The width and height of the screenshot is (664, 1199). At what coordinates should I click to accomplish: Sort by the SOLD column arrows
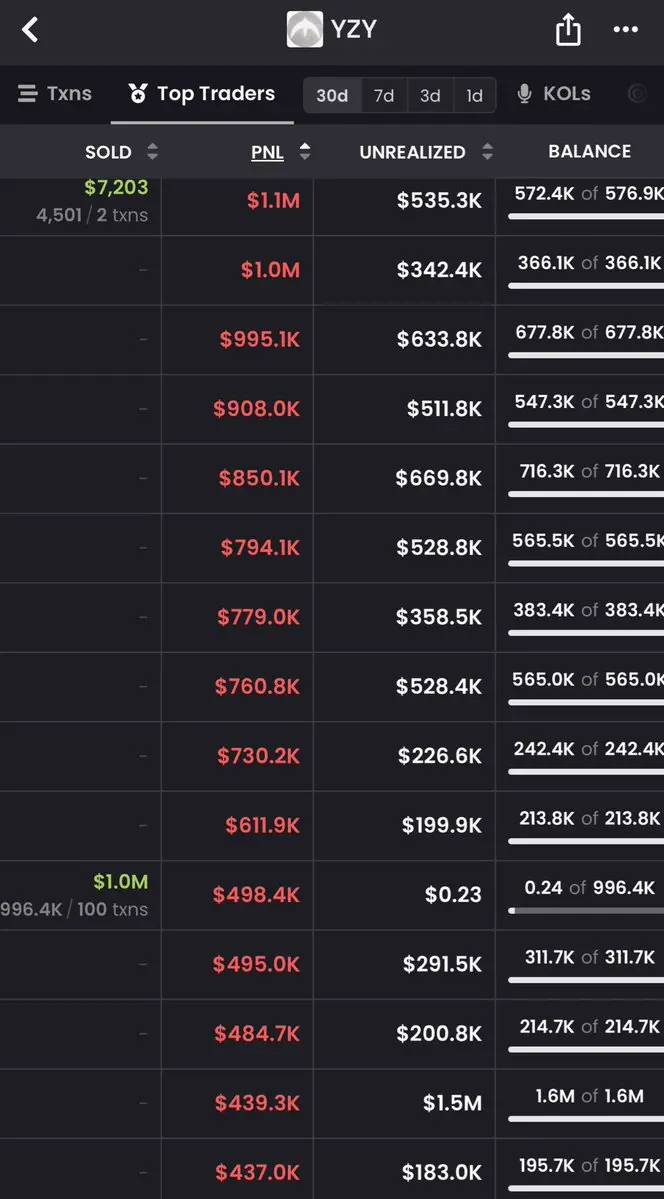pos(152,151)
